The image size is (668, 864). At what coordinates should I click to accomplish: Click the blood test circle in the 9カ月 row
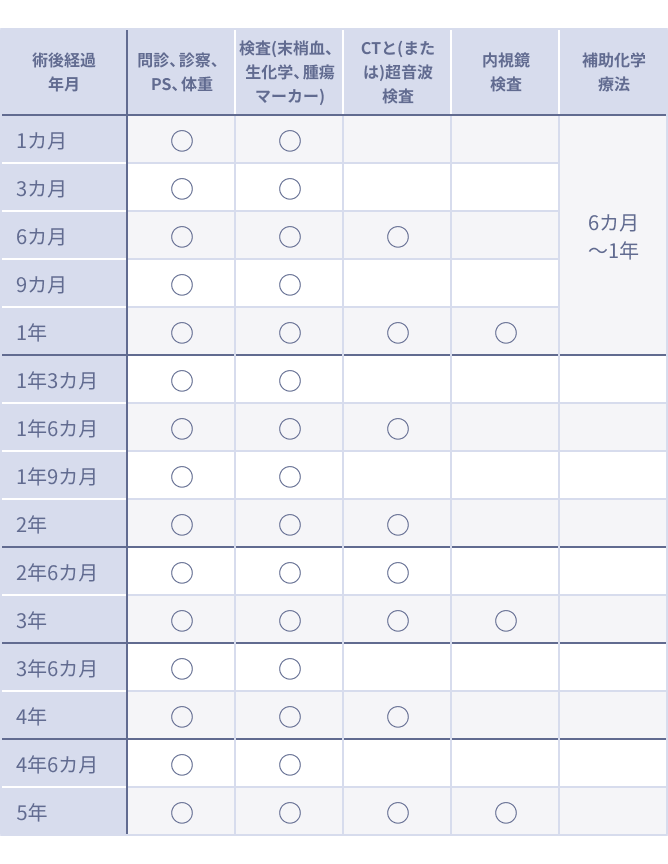[x=290, y=285]
